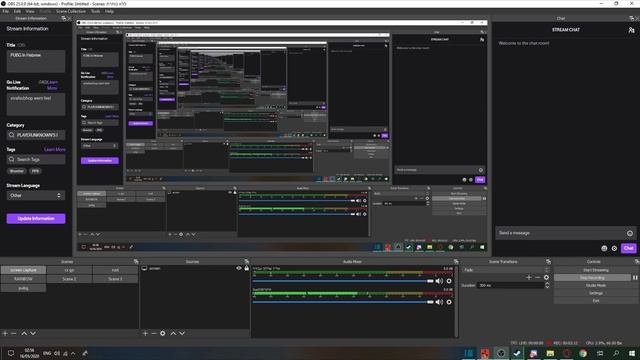This screenshot has width=640, height=360.
Task: Open the Windows notification center
Action: click(x=11, y=353)
